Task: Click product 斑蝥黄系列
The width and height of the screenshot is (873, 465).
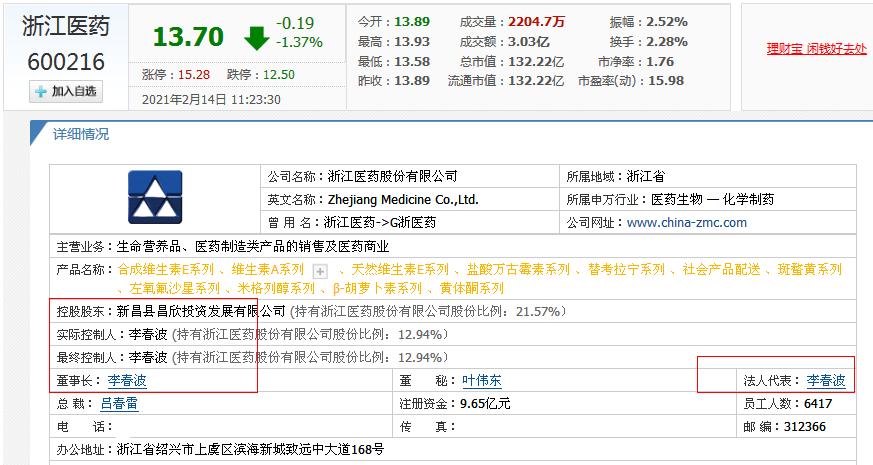Action: click(810, 270)
